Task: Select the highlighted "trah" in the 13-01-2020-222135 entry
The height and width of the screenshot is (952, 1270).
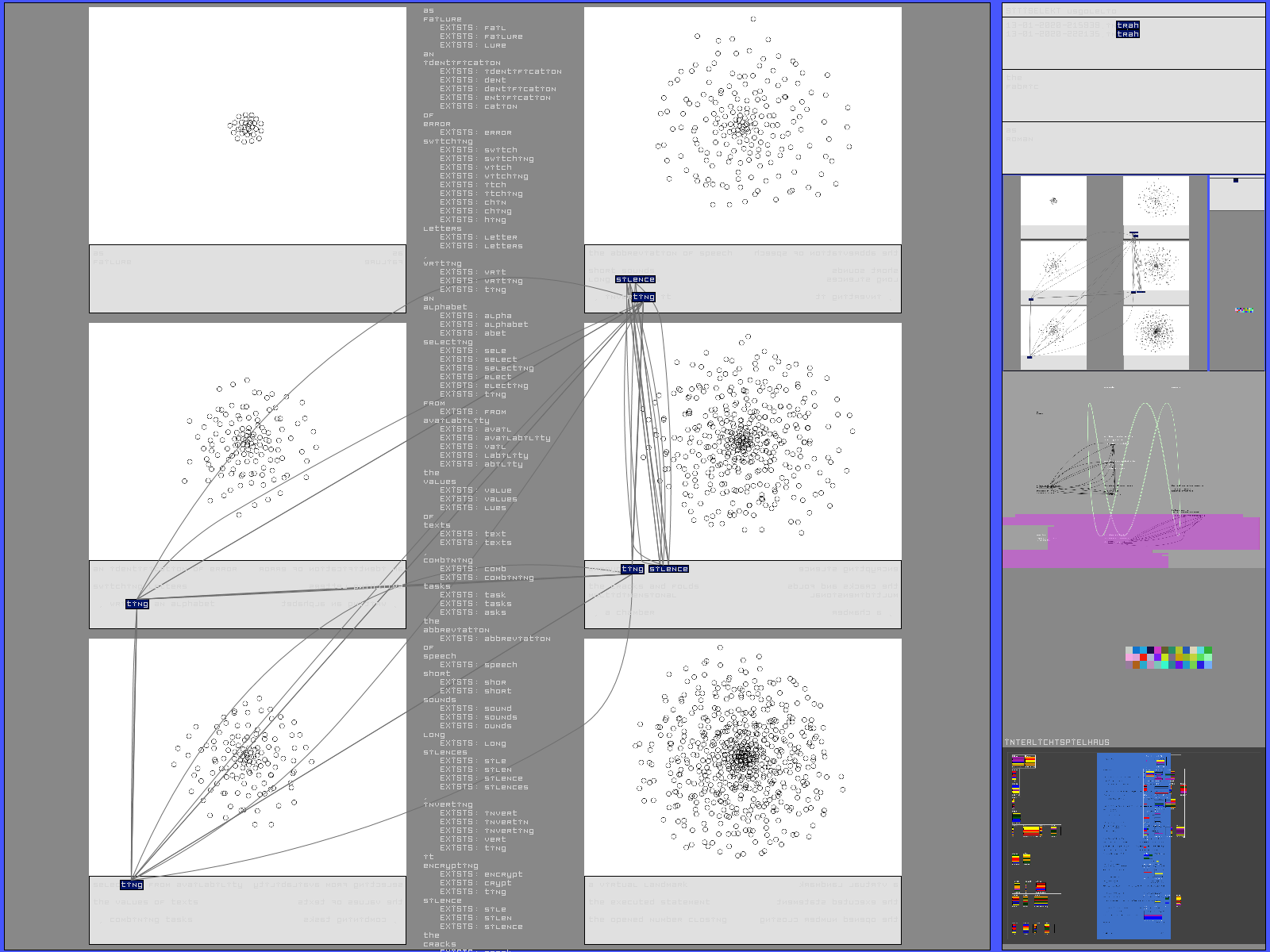Action: pos(1127,34)
